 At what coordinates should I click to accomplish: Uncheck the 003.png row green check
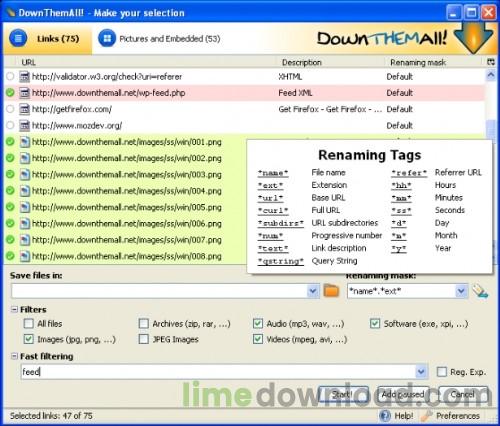pos(10,174)
